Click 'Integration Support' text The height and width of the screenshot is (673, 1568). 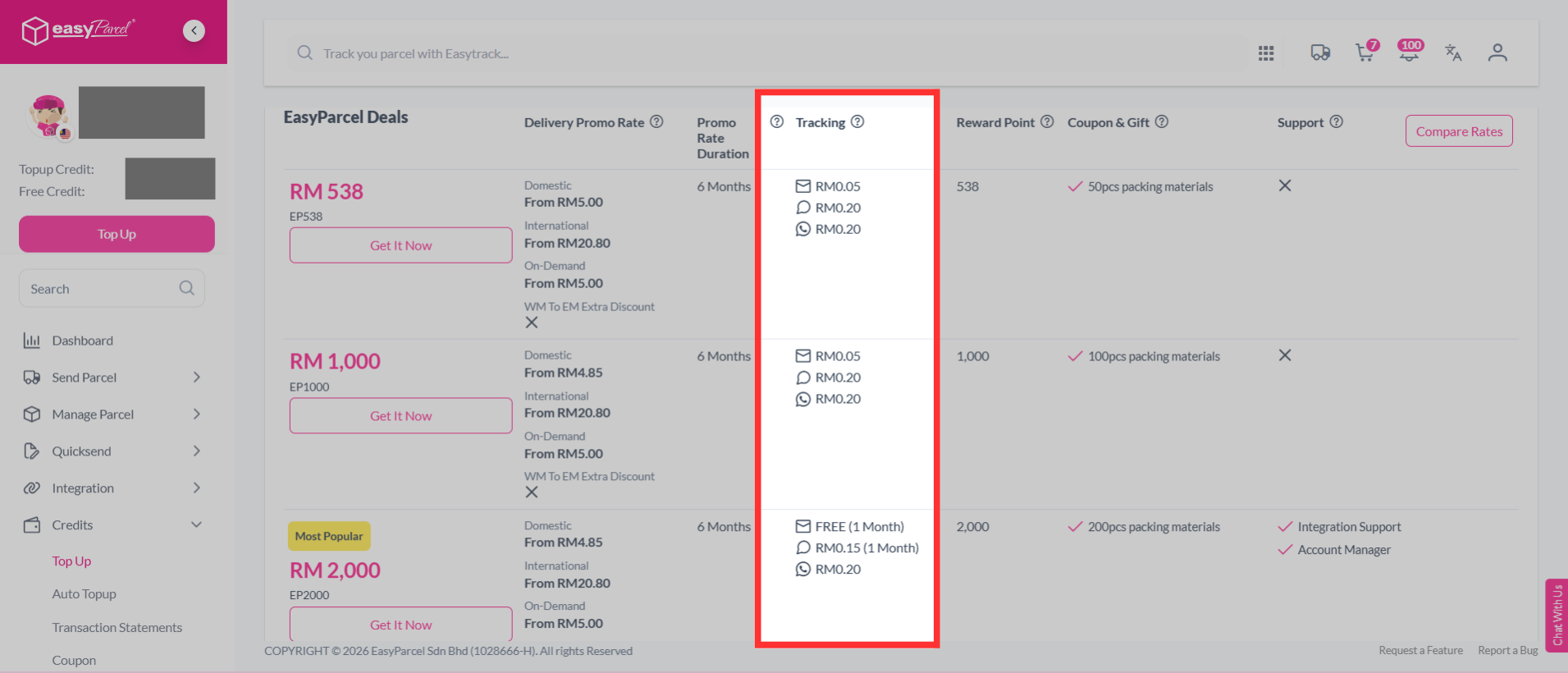tap(1349, 527)
